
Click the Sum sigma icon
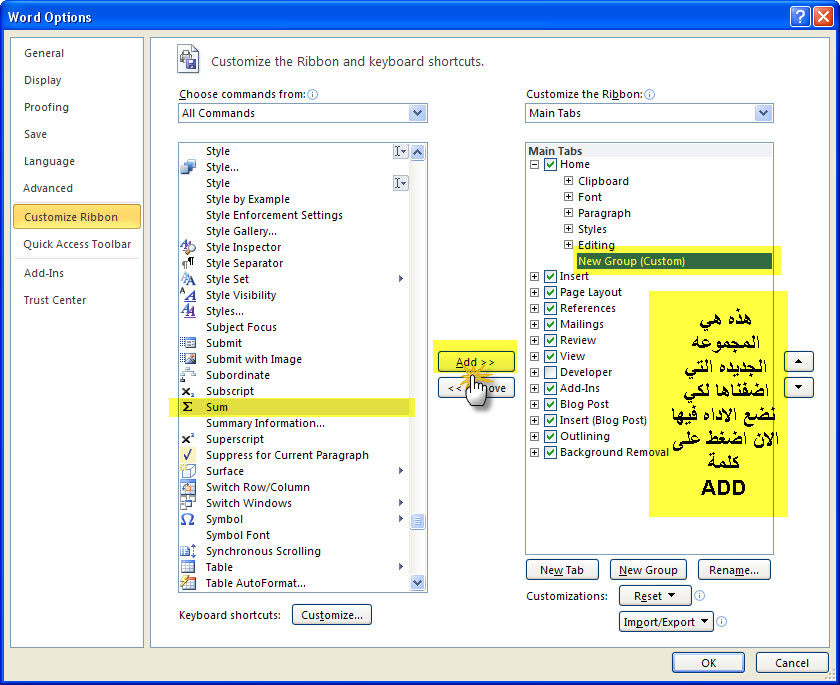pyautogui.click(x=188, y=407)
